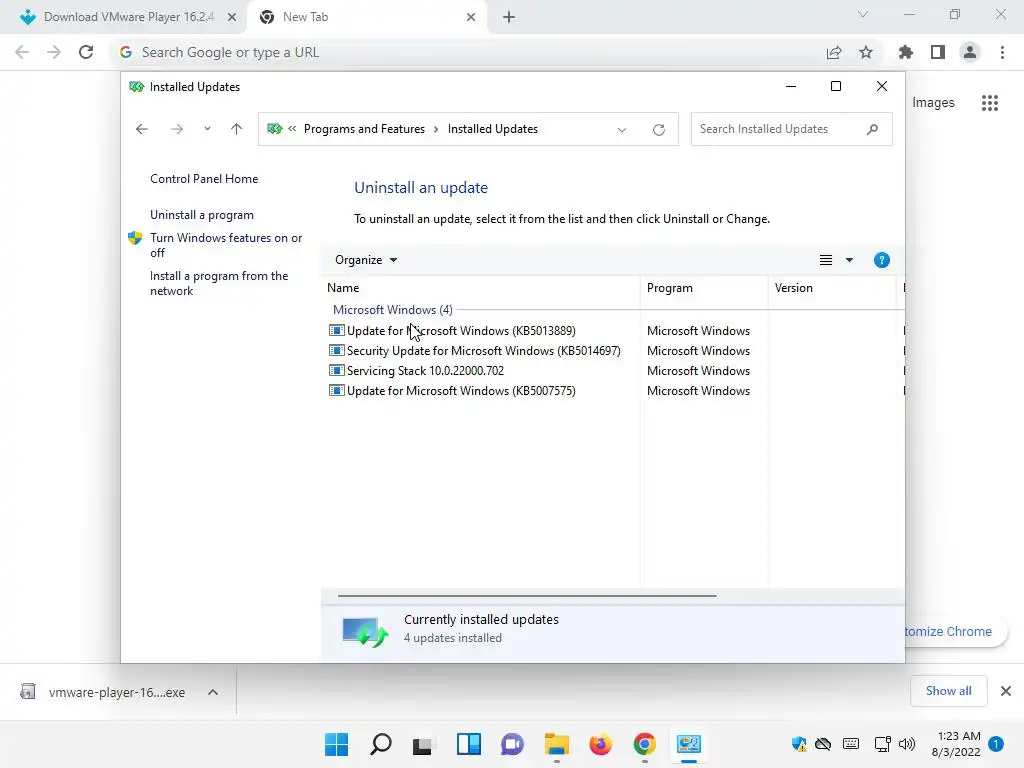Image resolution: width=1024 pixels, height=768 pixels.
Task: Close the Chrome downloads bar
Action: point(1006,691)
